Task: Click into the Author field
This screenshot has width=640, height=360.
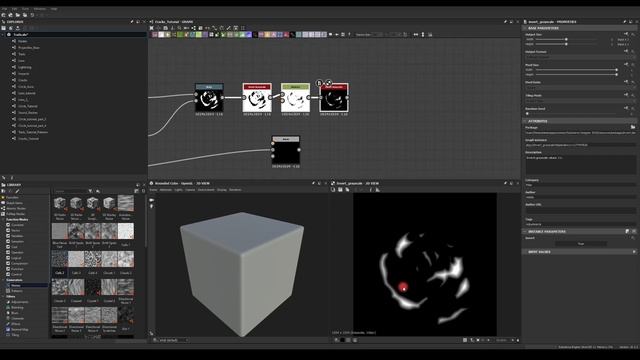Action: [x=580, y=198]
